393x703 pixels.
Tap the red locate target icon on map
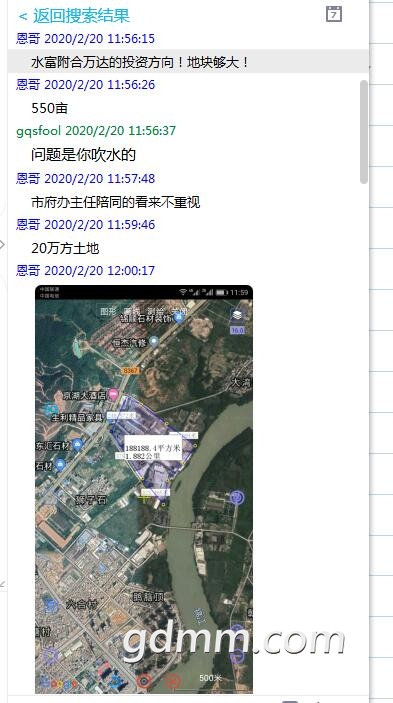(143, 681)
